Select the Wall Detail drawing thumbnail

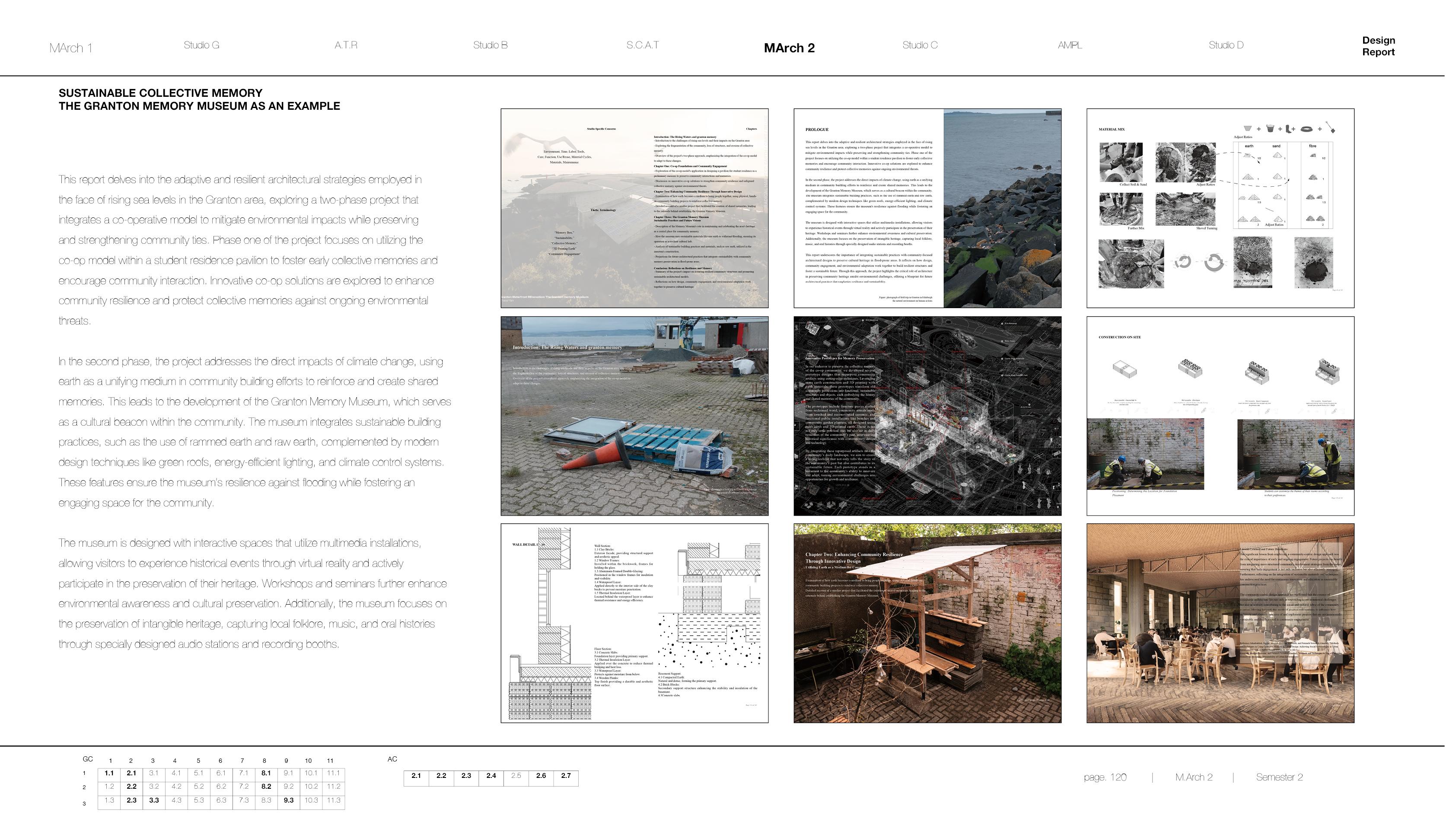[x=634, y=623]
